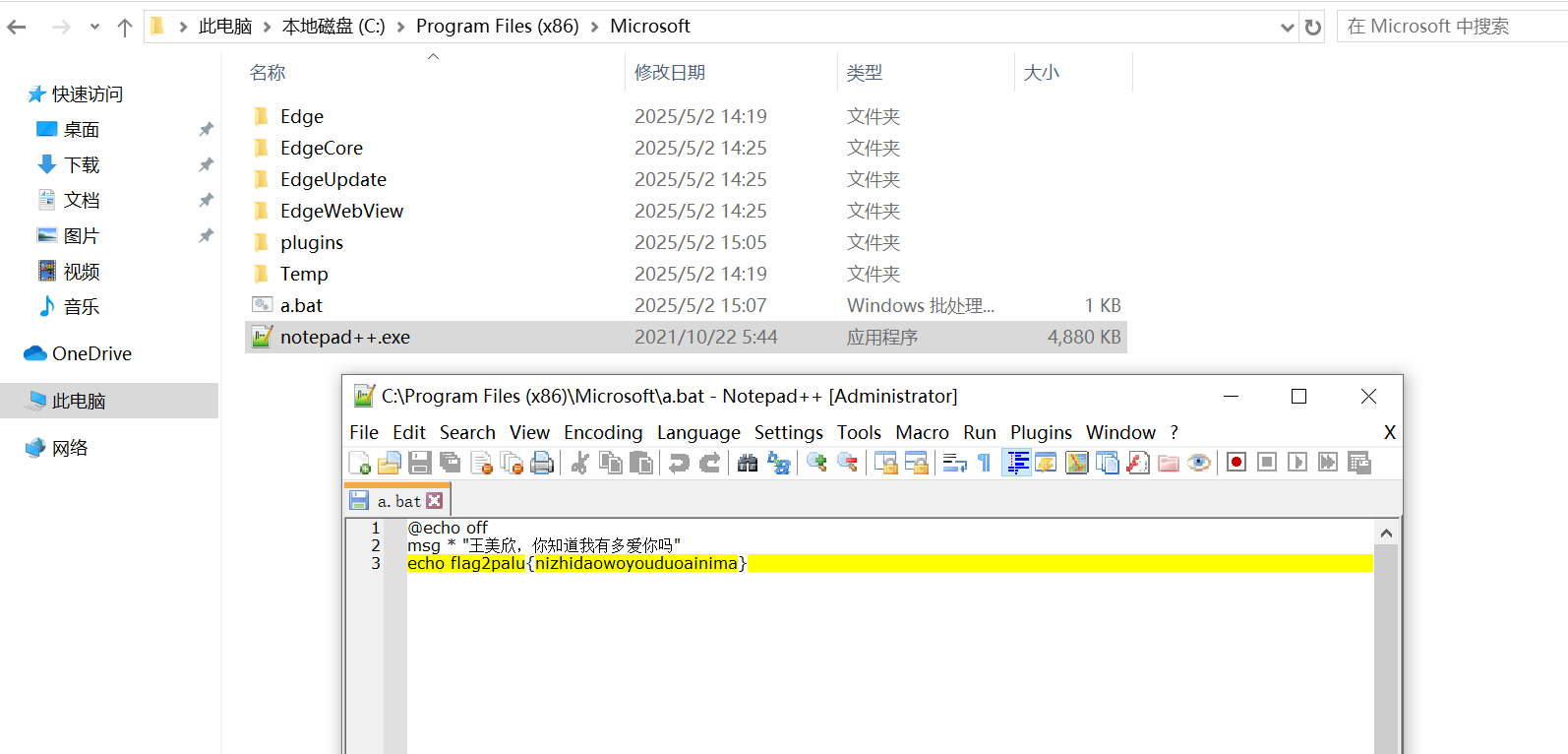
Task: Search within Microsoft folder search box
Action: (x=1452, y=27)
